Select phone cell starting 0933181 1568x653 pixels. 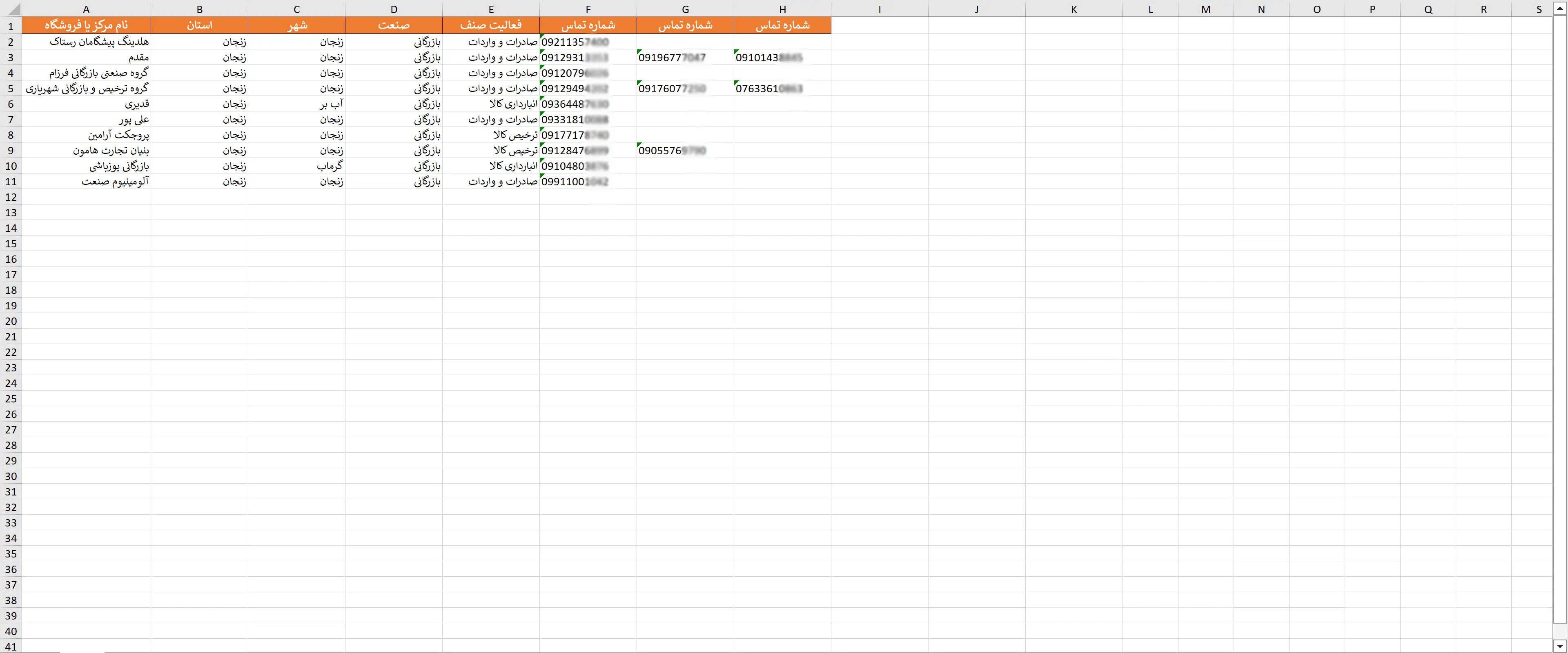click(588, 119)
